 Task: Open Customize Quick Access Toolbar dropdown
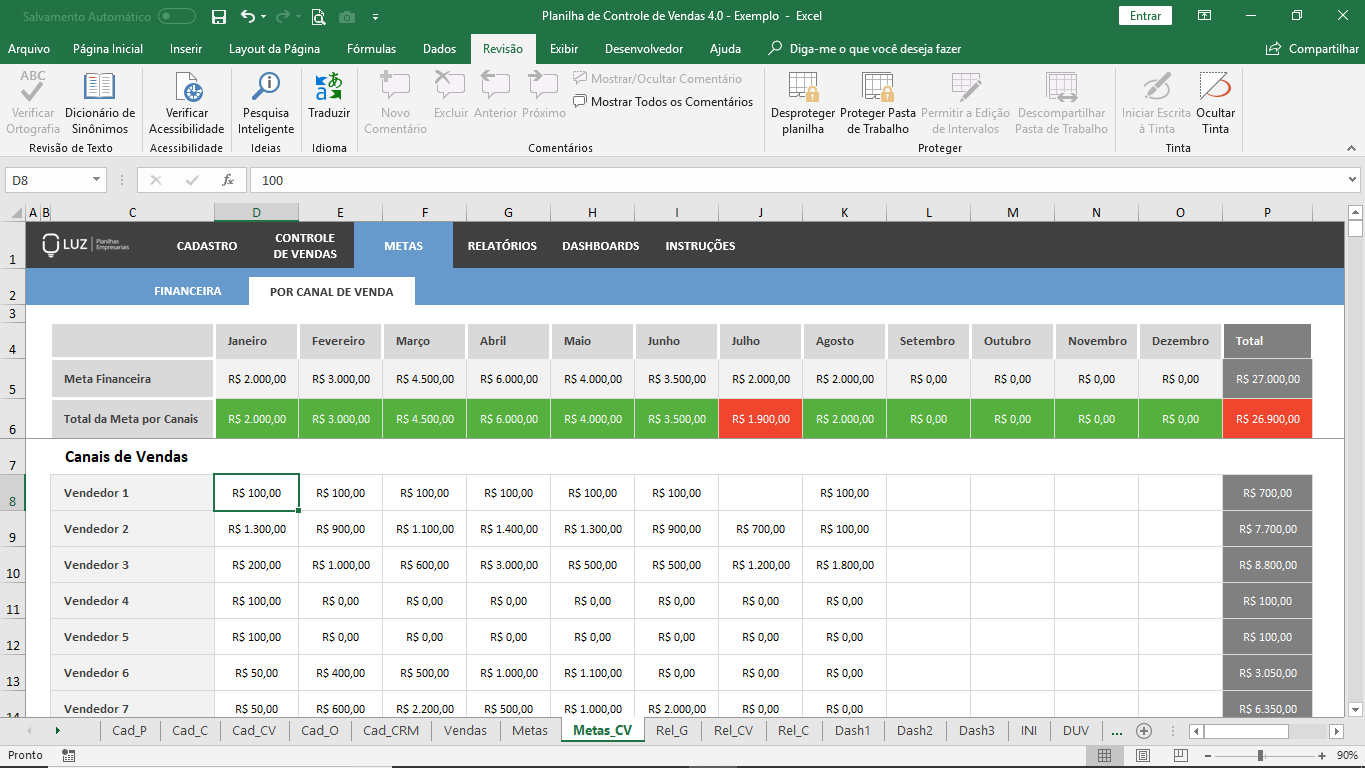(375, 17)
